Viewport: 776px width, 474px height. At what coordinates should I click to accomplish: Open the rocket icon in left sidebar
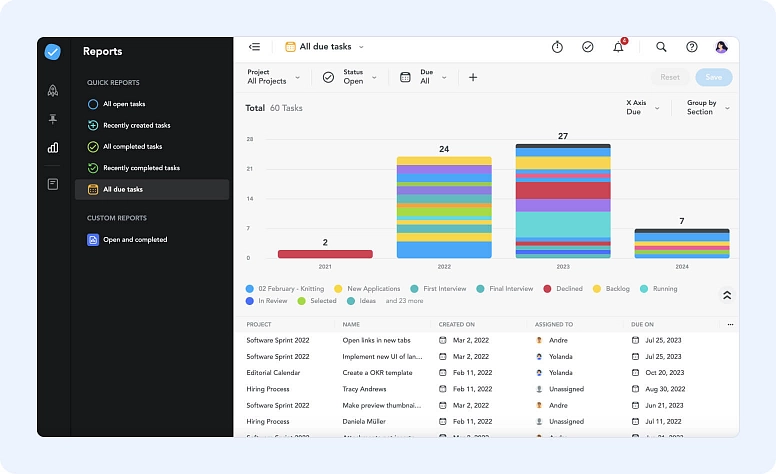coord(53,90)
